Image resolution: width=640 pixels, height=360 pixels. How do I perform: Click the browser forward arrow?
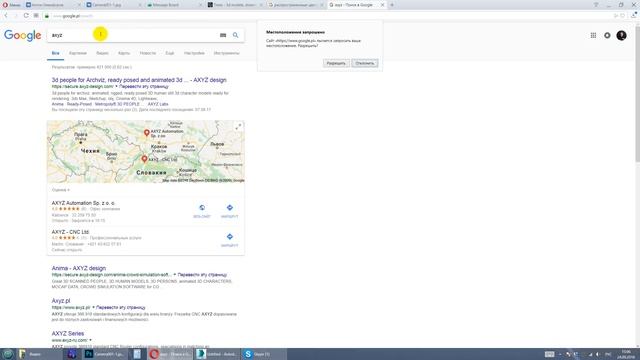tap(16, 16)
